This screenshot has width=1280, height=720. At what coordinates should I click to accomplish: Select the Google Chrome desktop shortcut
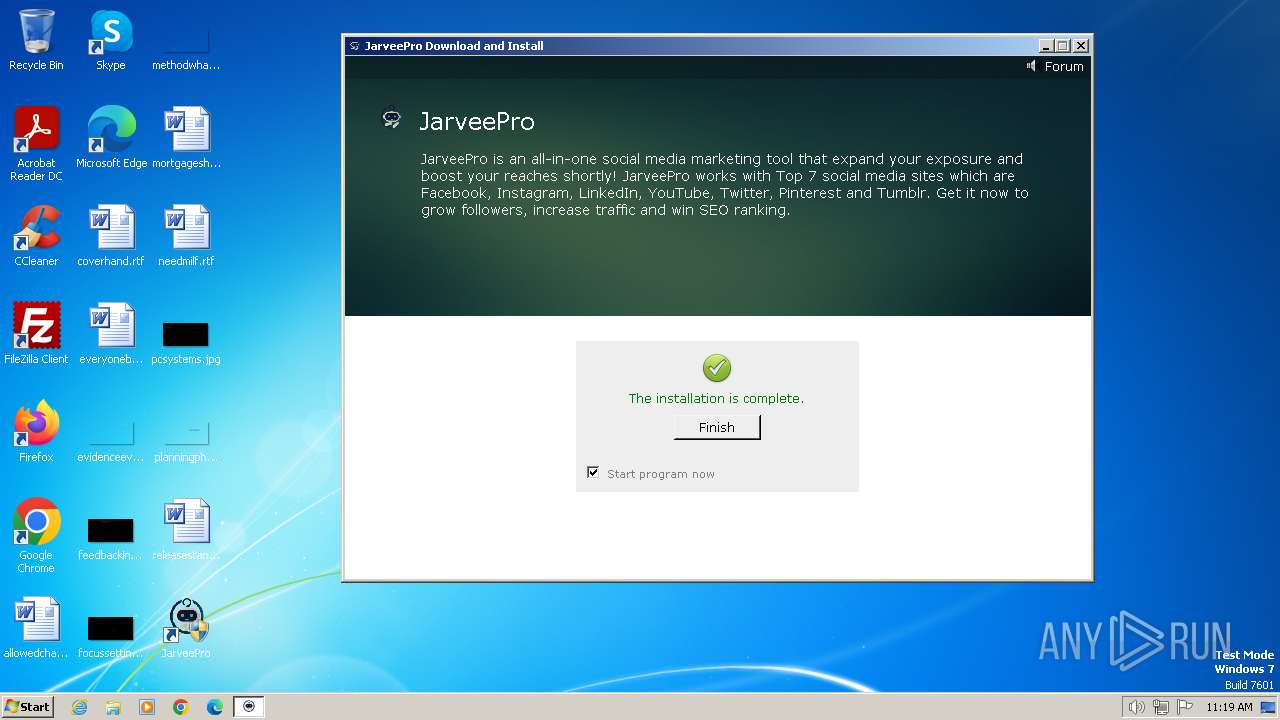pos(36,536)
